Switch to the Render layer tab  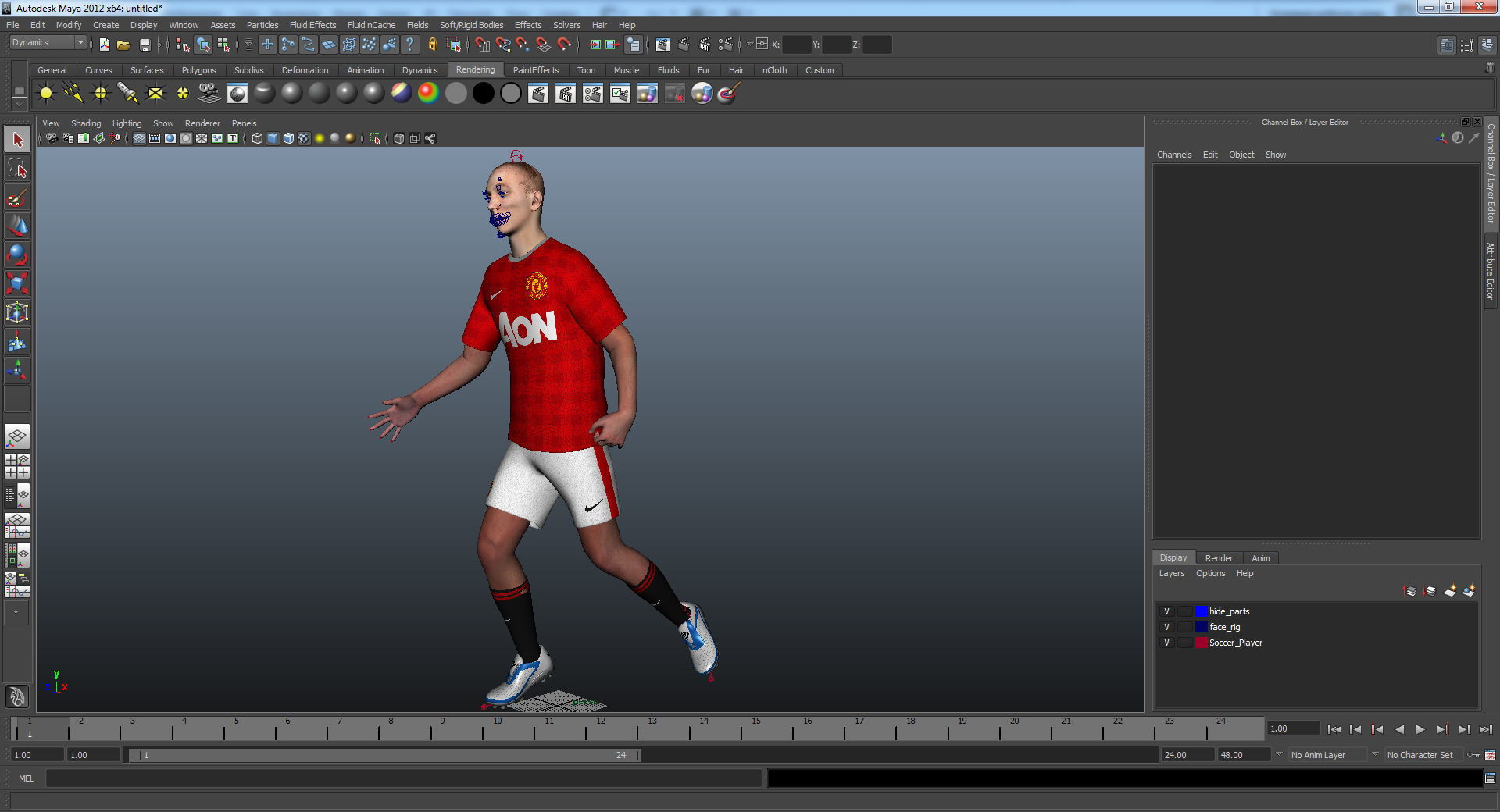point(1219,558)
